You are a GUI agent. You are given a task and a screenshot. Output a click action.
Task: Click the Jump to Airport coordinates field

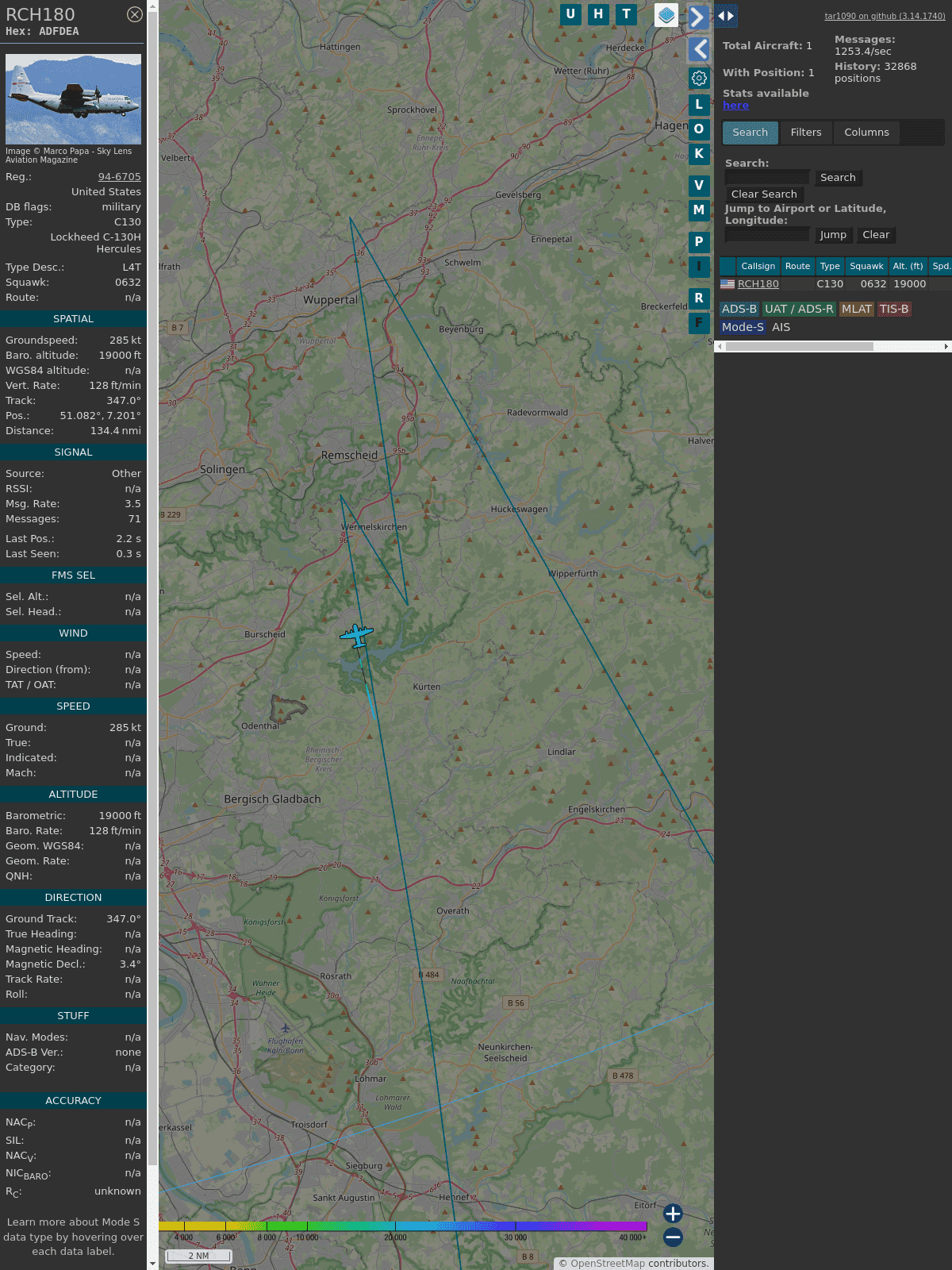[x=767, y=235]
